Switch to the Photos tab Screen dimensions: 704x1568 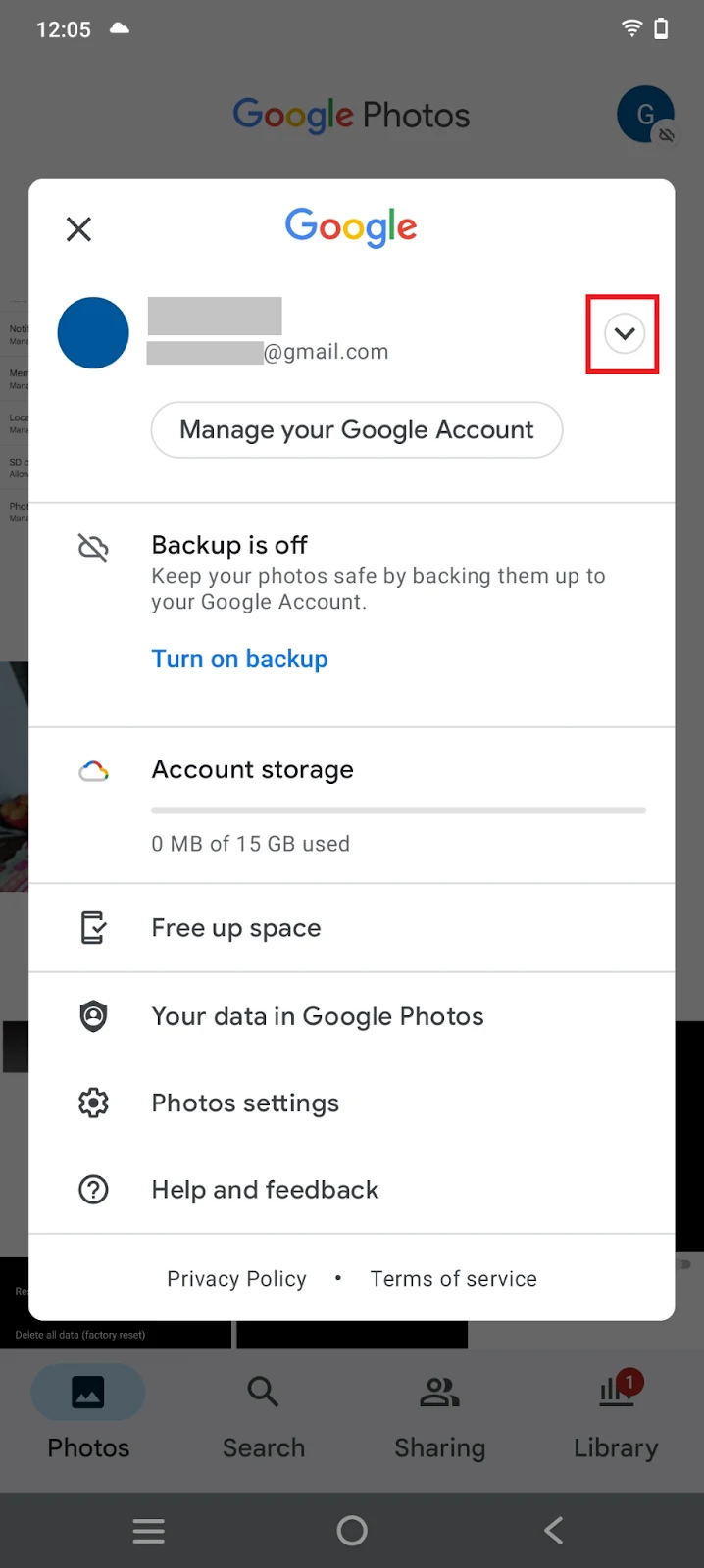coord(88,1415)
